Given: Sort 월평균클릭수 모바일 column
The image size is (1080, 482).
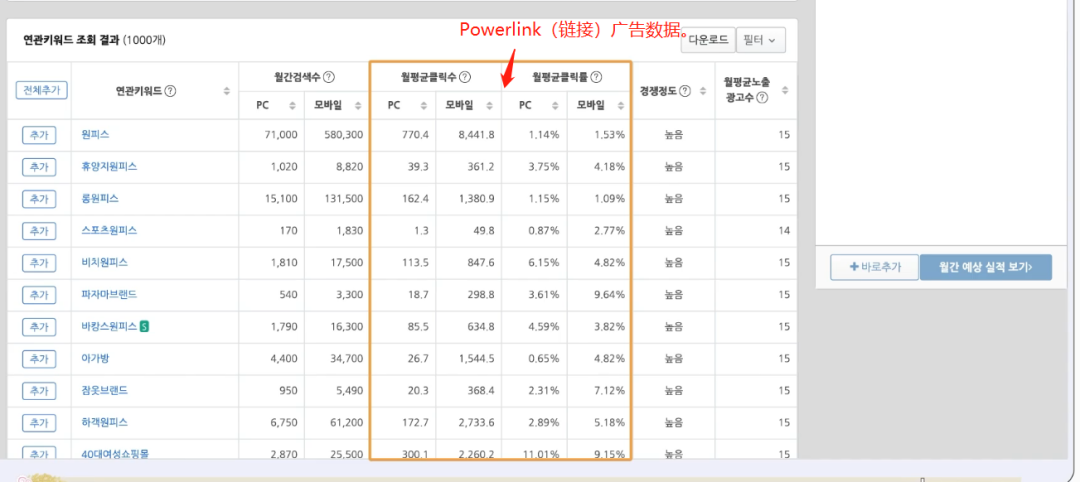Looking at the screenshot, I should [x=490, y=105].
